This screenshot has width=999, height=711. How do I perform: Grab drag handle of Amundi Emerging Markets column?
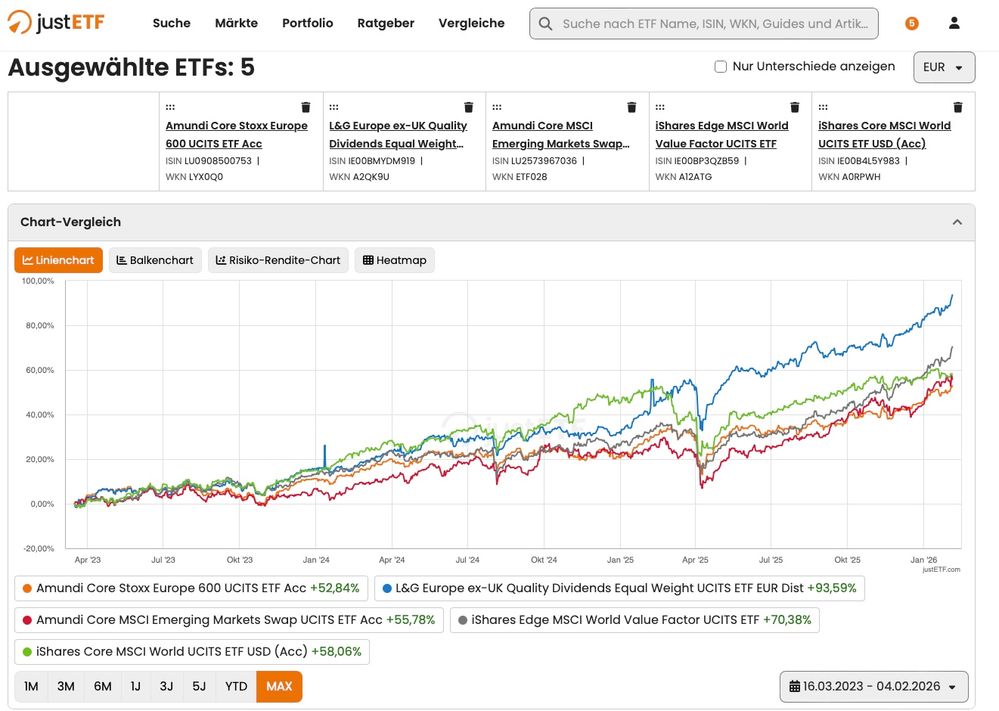click(x=497, y=107)
